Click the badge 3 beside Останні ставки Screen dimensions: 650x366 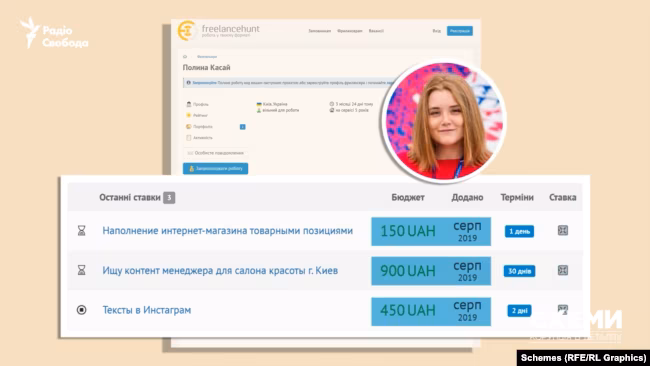click(x=169, y=198)
